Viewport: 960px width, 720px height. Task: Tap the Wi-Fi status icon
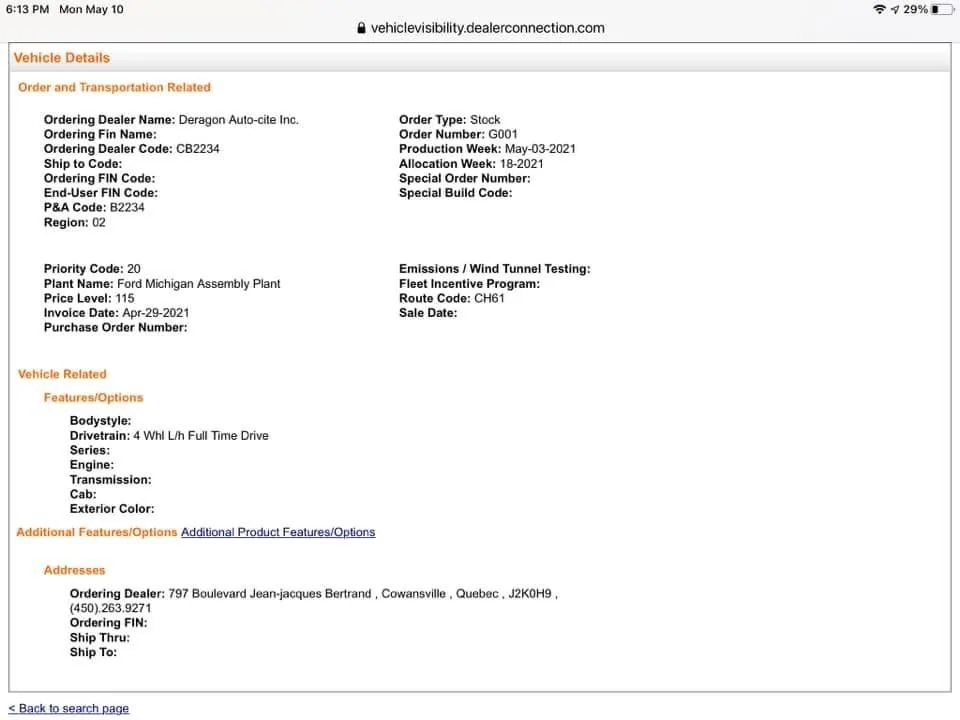coord(879,9)
